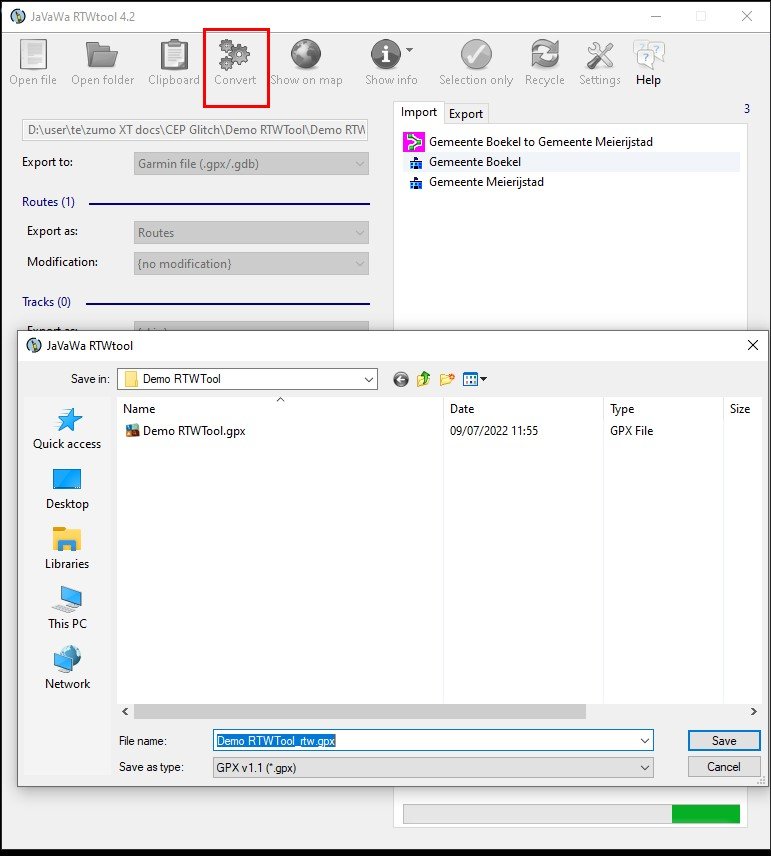Open the Export as Routes dropdown
The image size is (771, 856).
[x=251, y=233]
